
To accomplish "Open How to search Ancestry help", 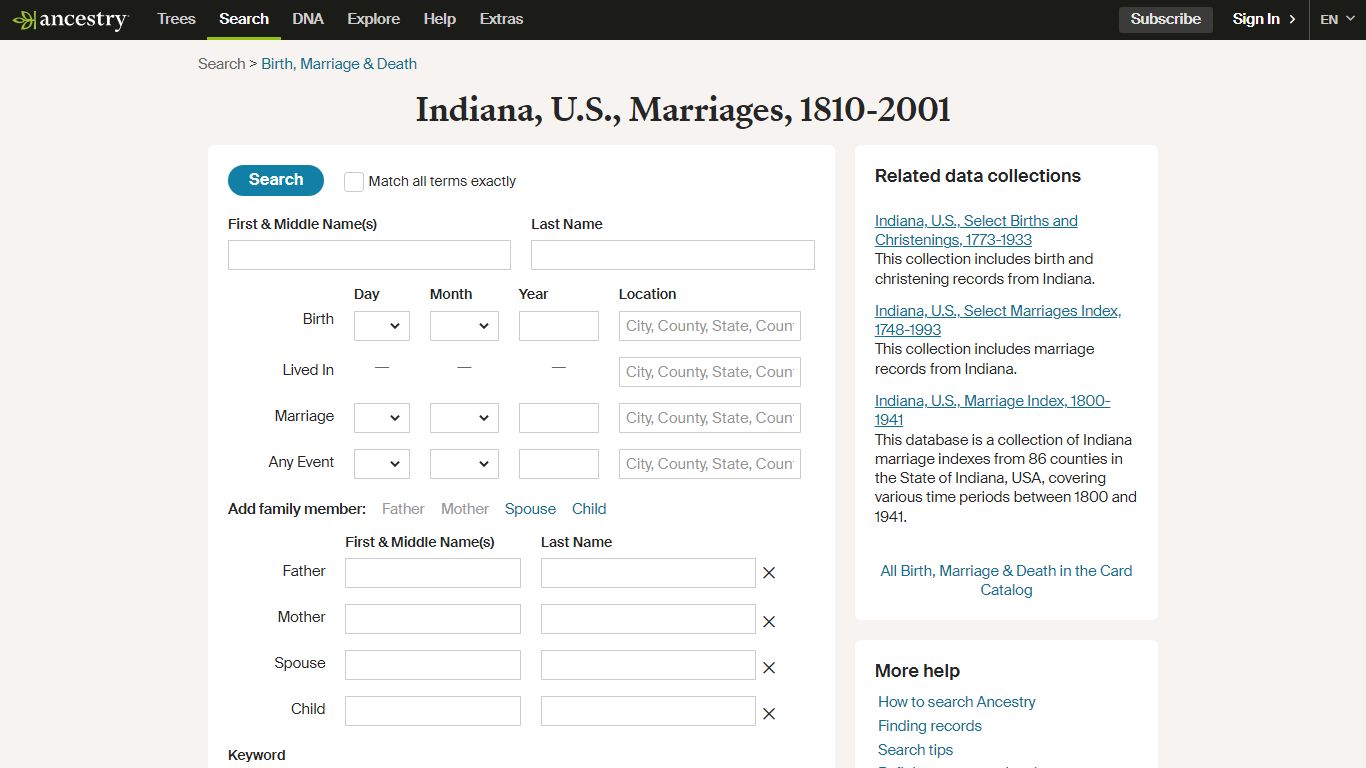I will 957,702.
